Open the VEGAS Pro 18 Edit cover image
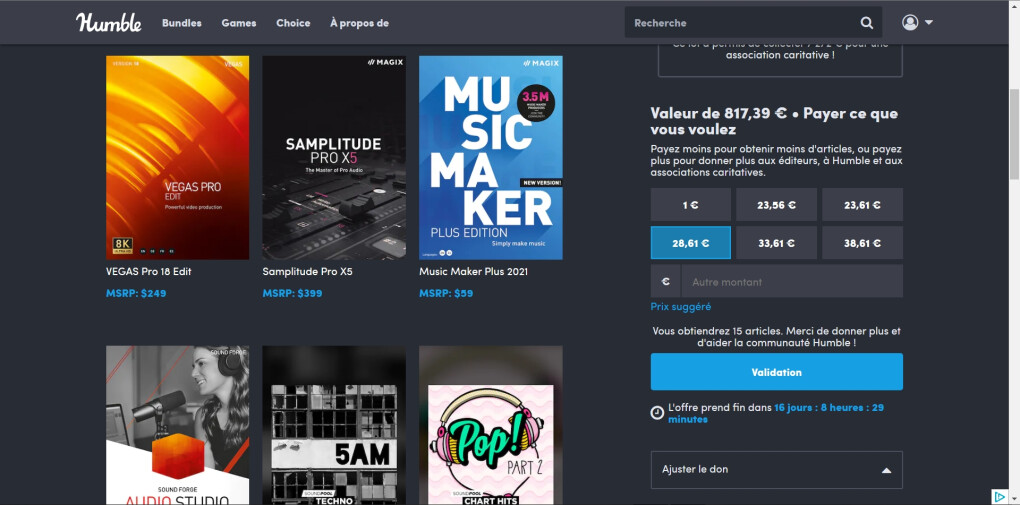The image size is (1020, 505). [x=178, y=157]
